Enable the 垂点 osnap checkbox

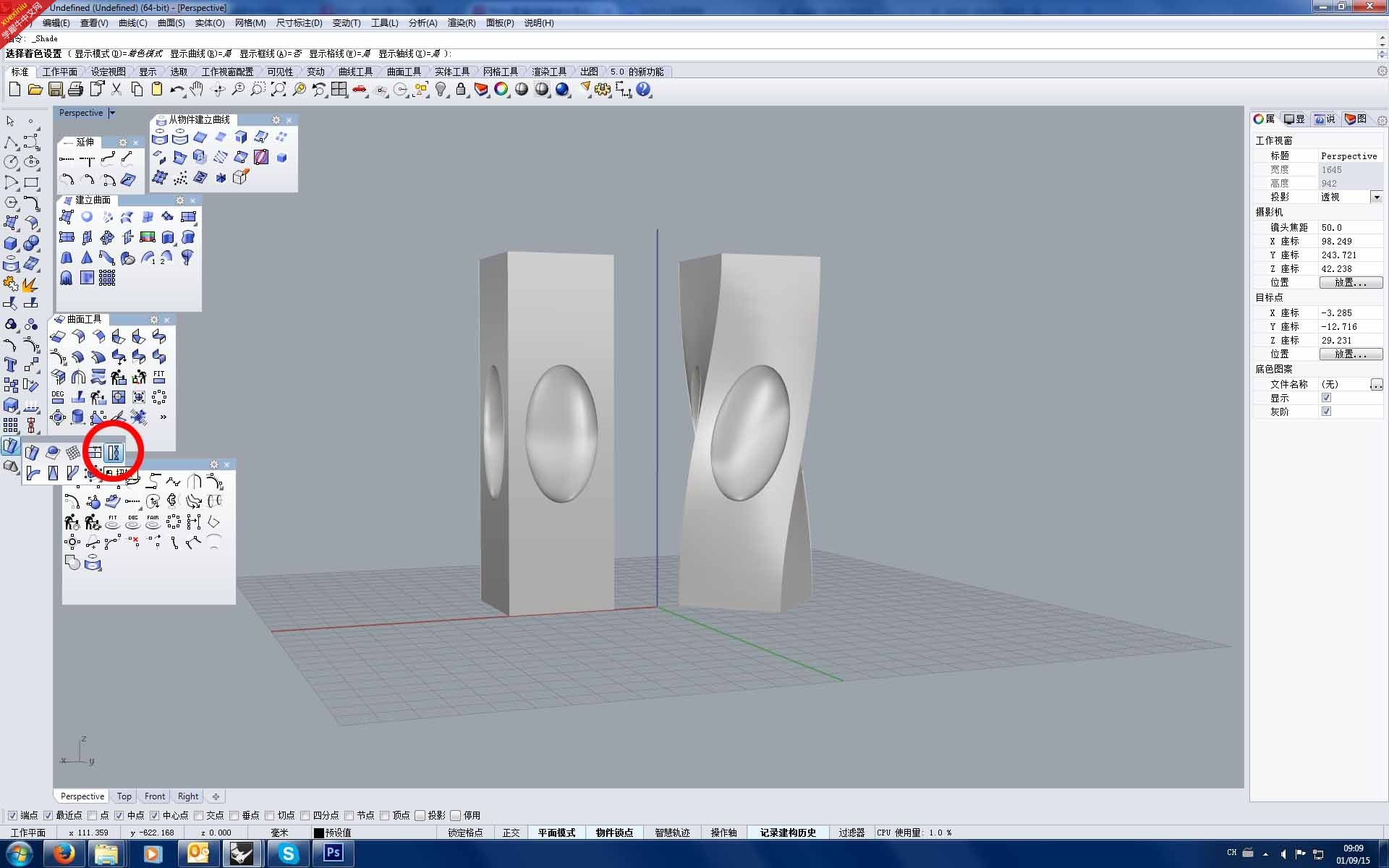click(234, 815)
